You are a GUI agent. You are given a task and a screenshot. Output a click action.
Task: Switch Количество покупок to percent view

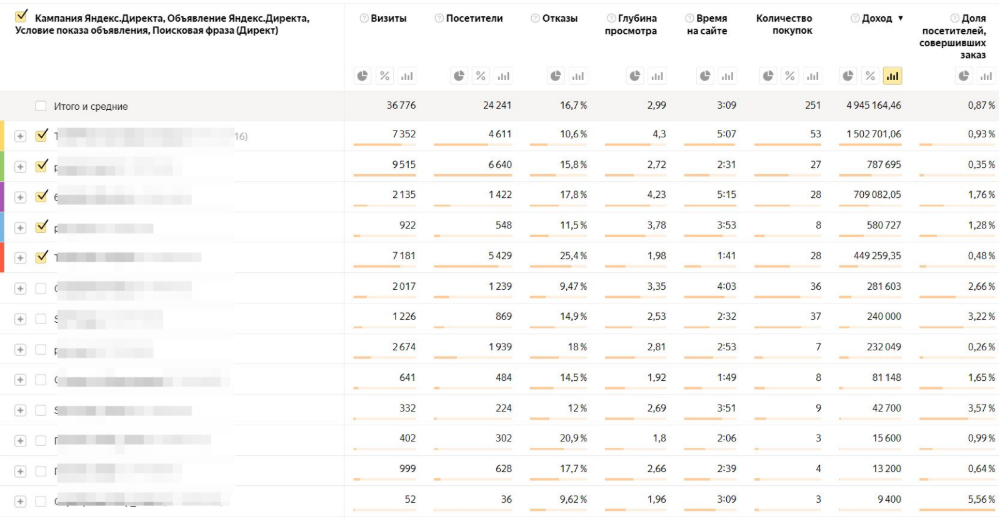tap(790, 76)
